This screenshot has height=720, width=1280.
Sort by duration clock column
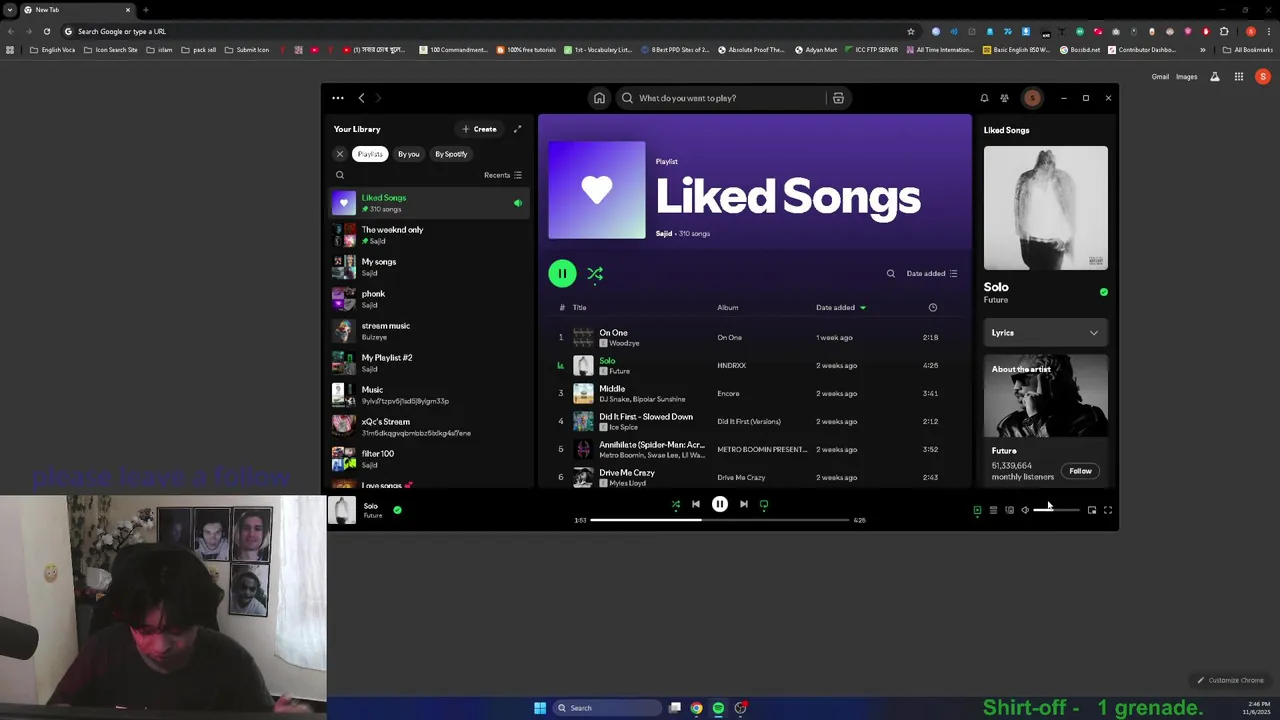[933, 307]
